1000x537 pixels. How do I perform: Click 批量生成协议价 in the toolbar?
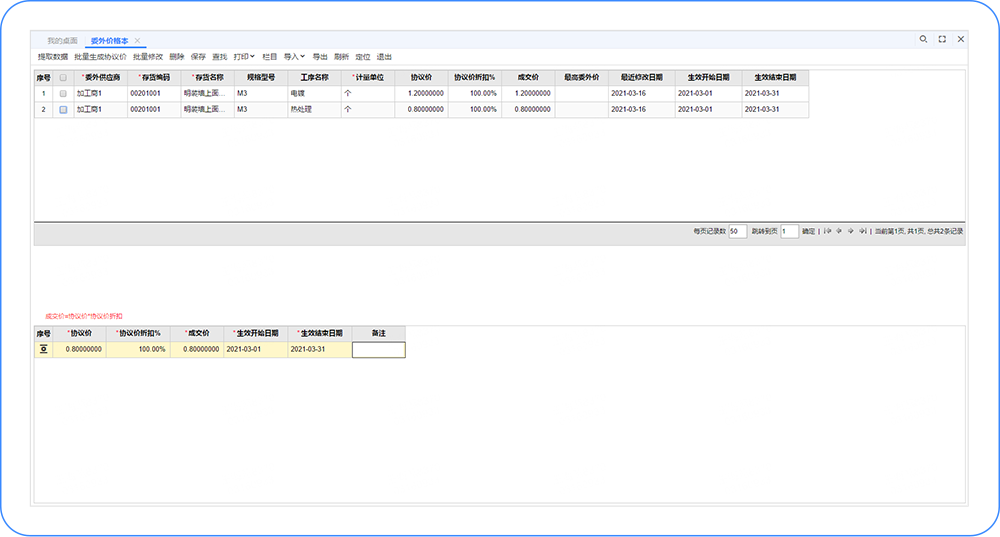(x=100, y=57)
